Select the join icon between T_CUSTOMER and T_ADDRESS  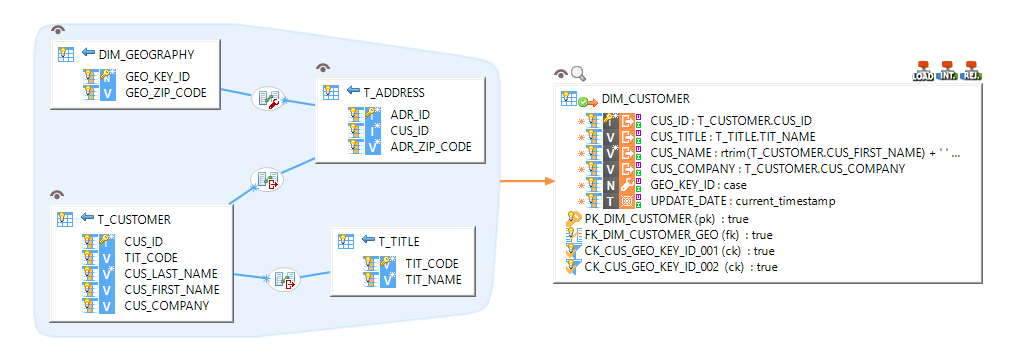[269, 179]
